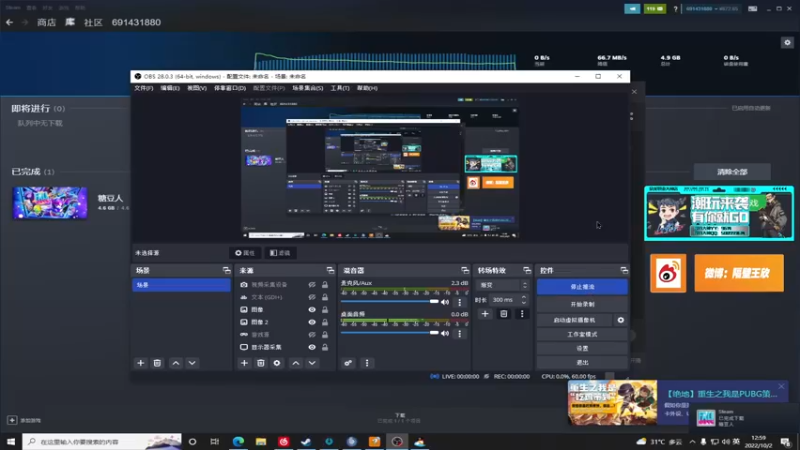This screenshot has height=450, width=800.
Task: Open the Windows Start menu
Action: (x=11, y=441)
